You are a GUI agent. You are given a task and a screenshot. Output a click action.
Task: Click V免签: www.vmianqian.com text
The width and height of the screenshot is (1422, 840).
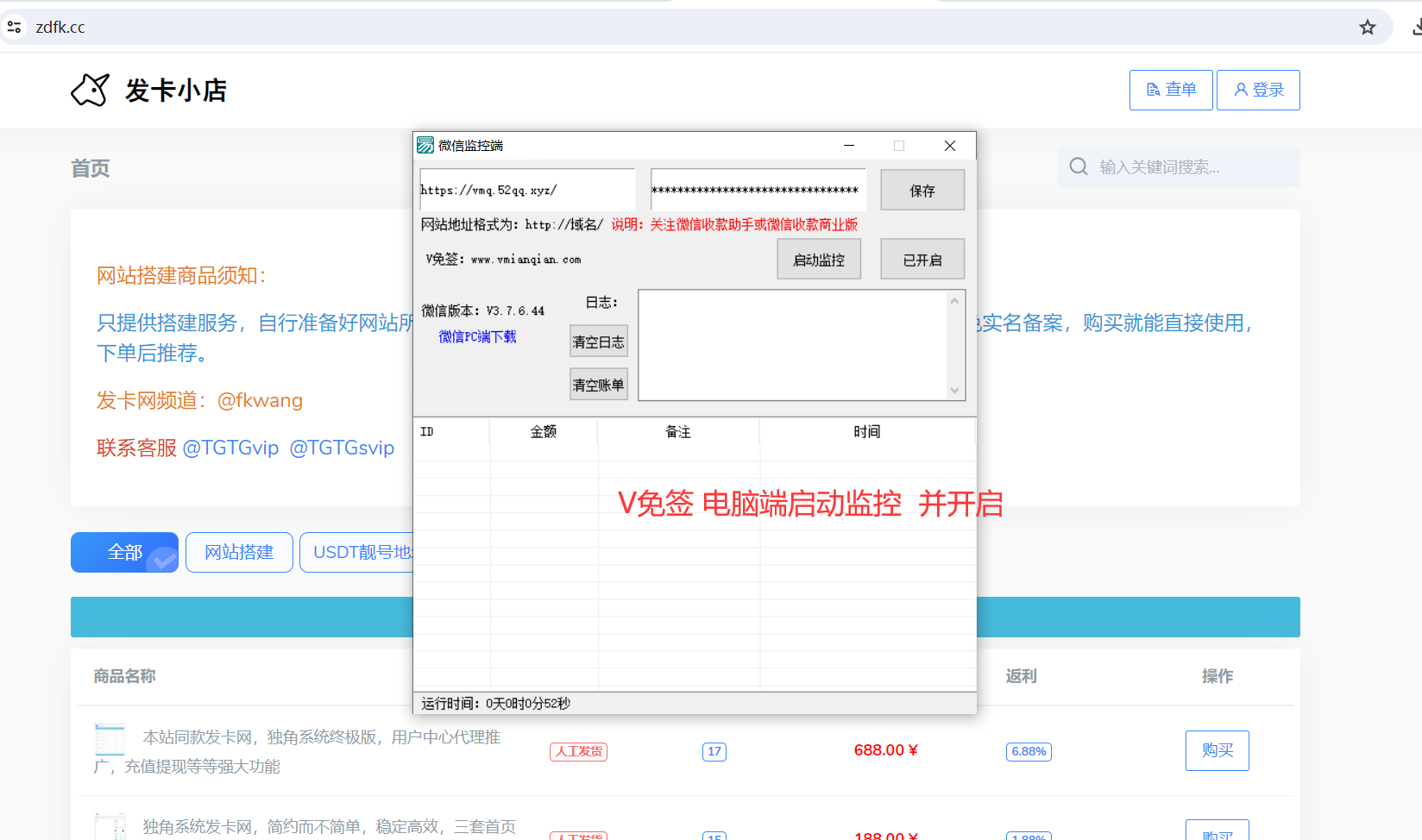[503, 259]
